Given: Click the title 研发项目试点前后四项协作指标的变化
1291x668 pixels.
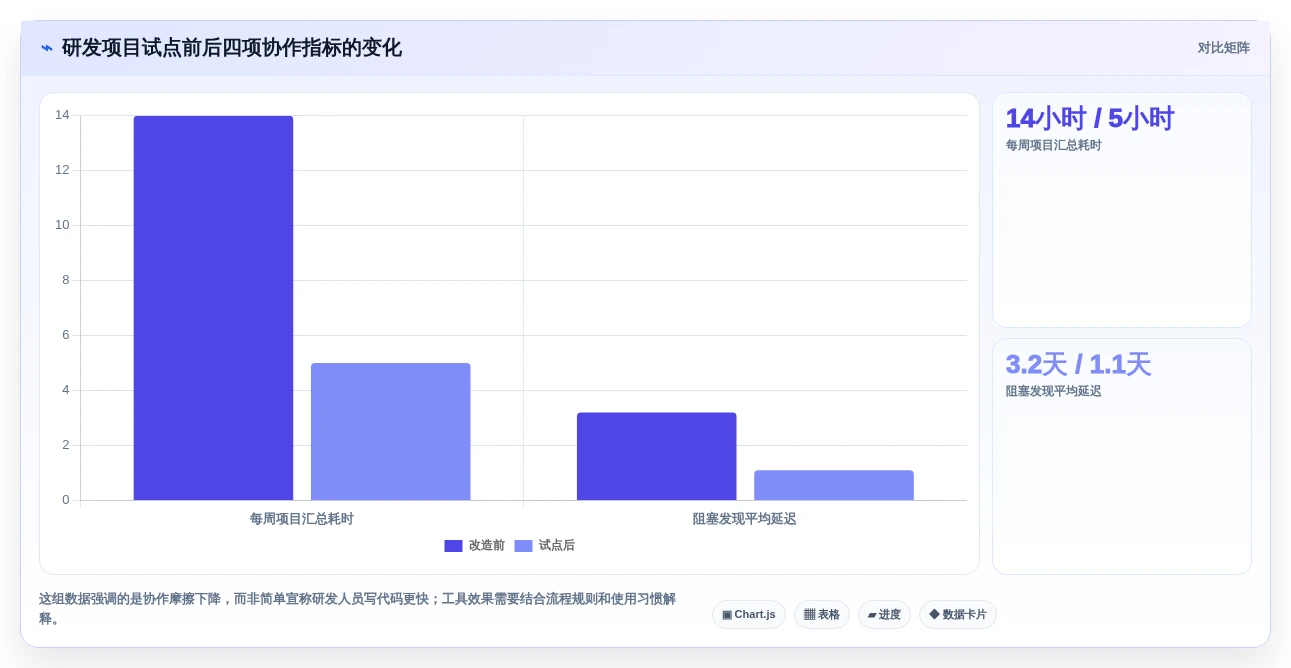Looking at the screenshot, I should [232, 48].
